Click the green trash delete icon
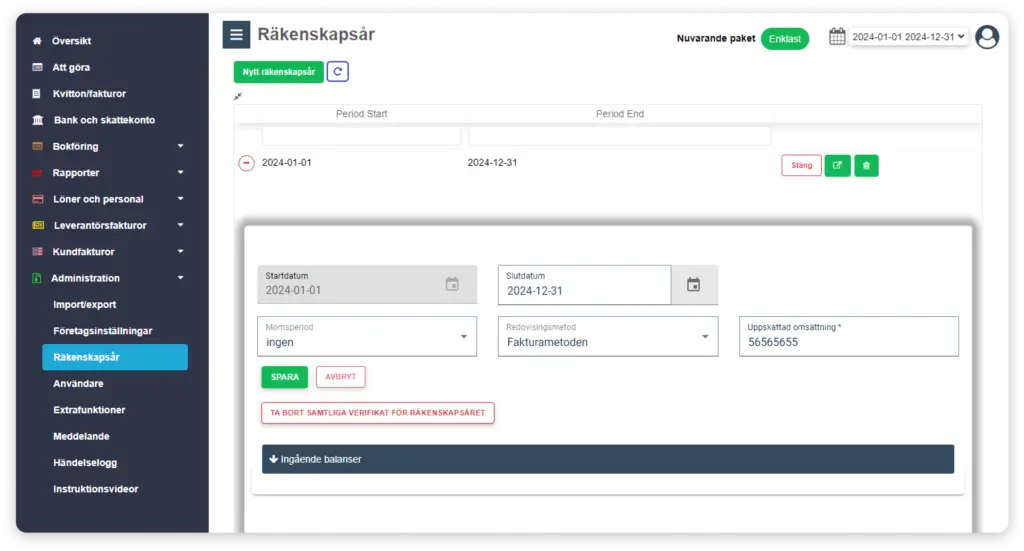The height and width of the screenshot is (551, 1024). tap(866, 165)
